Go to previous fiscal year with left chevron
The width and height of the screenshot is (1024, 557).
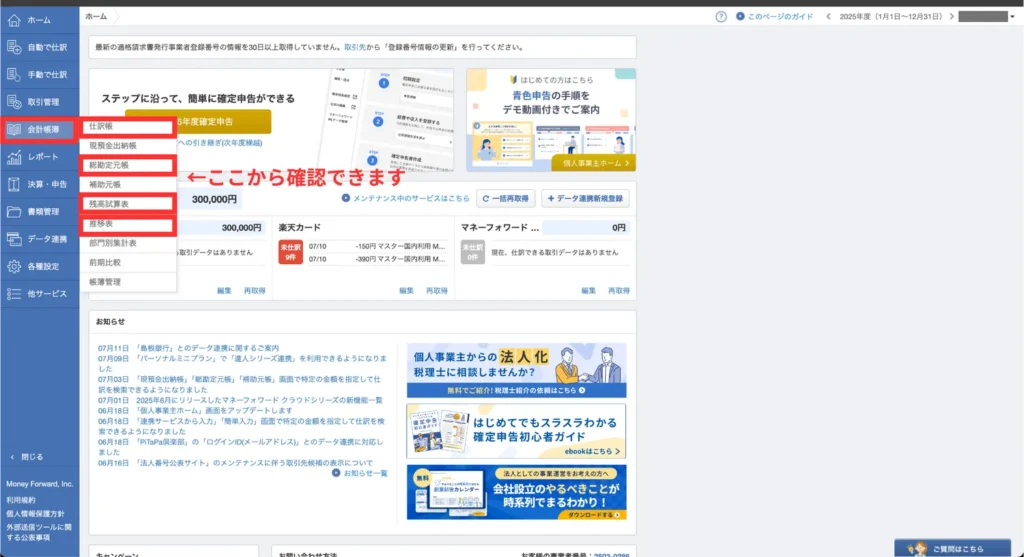(x=828, y=17)
